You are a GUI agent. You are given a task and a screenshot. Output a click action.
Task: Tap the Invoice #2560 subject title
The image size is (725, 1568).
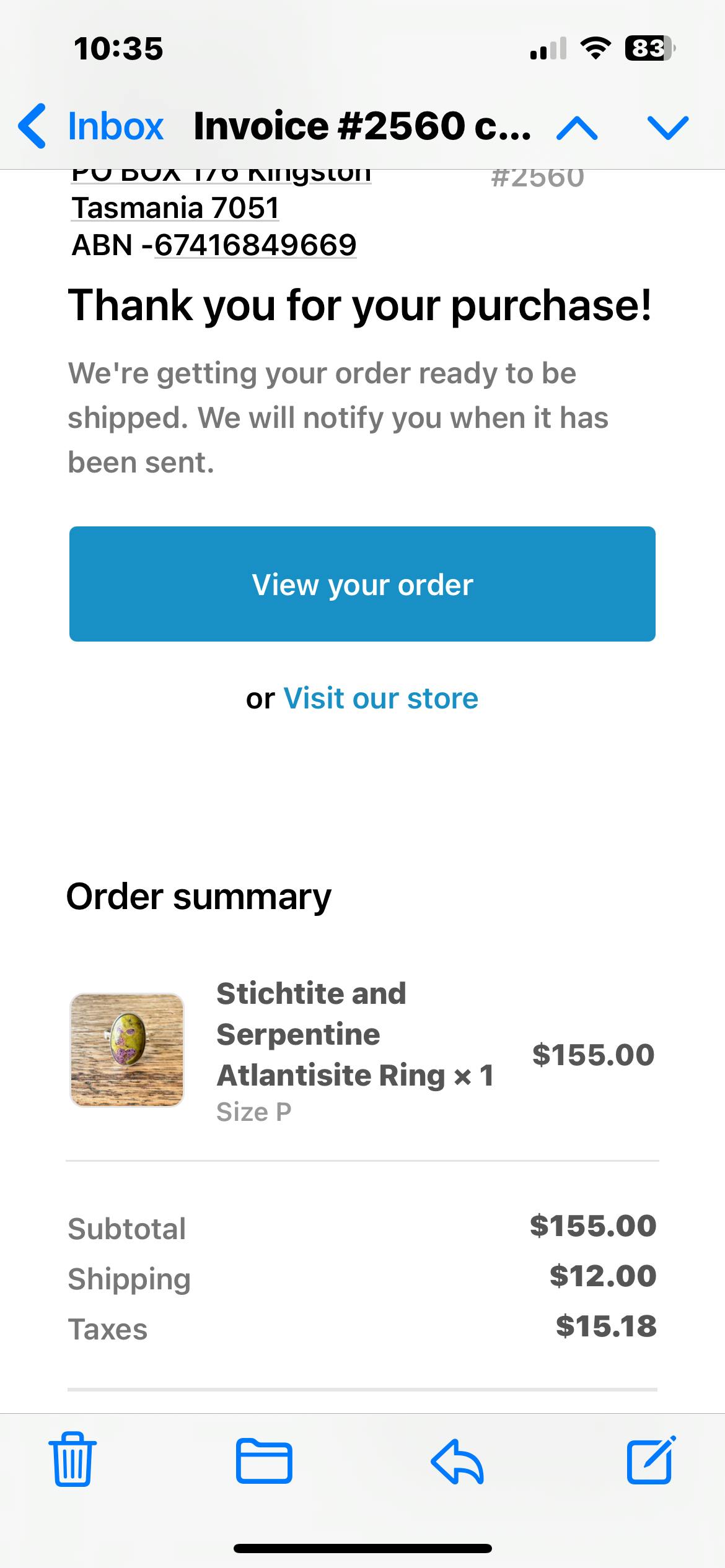click(x=362, y=126)
